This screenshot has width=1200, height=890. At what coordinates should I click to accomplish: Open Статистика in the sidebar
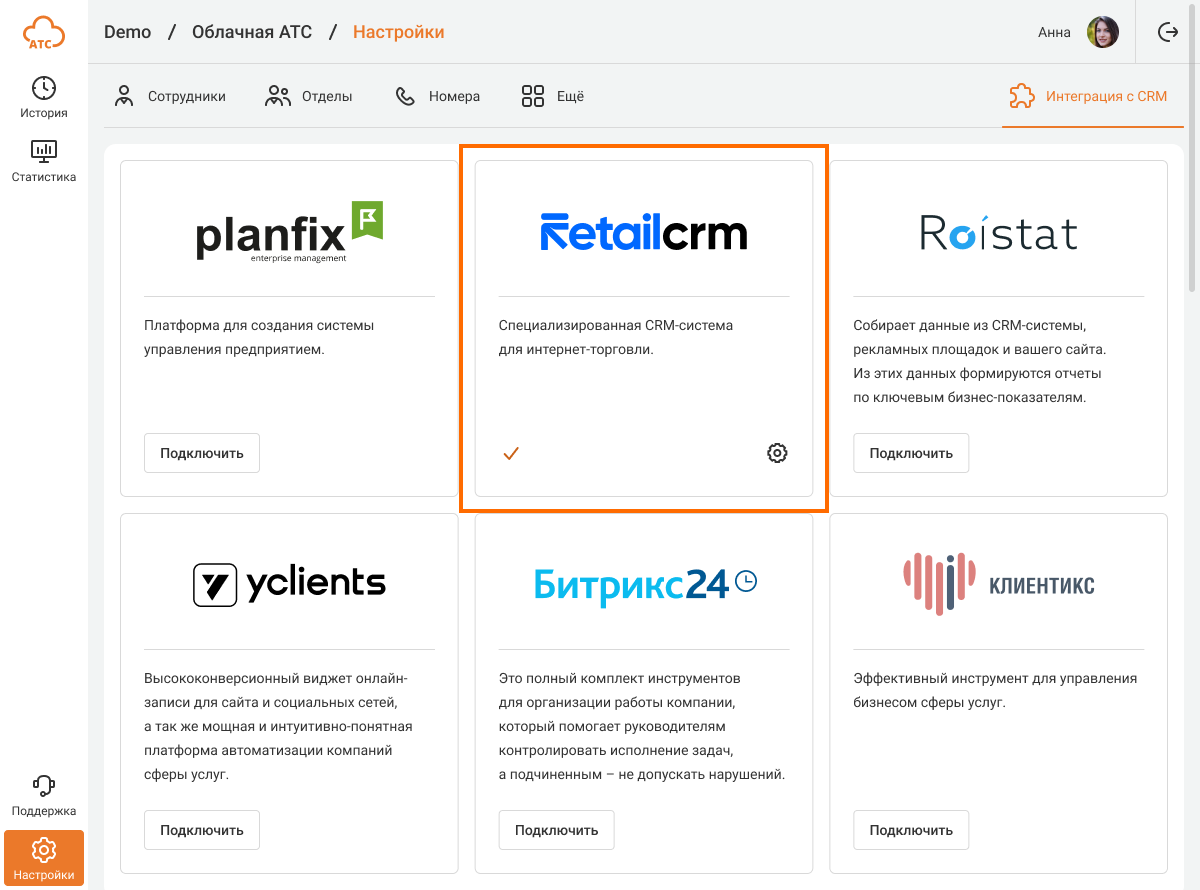coord(44,161)
